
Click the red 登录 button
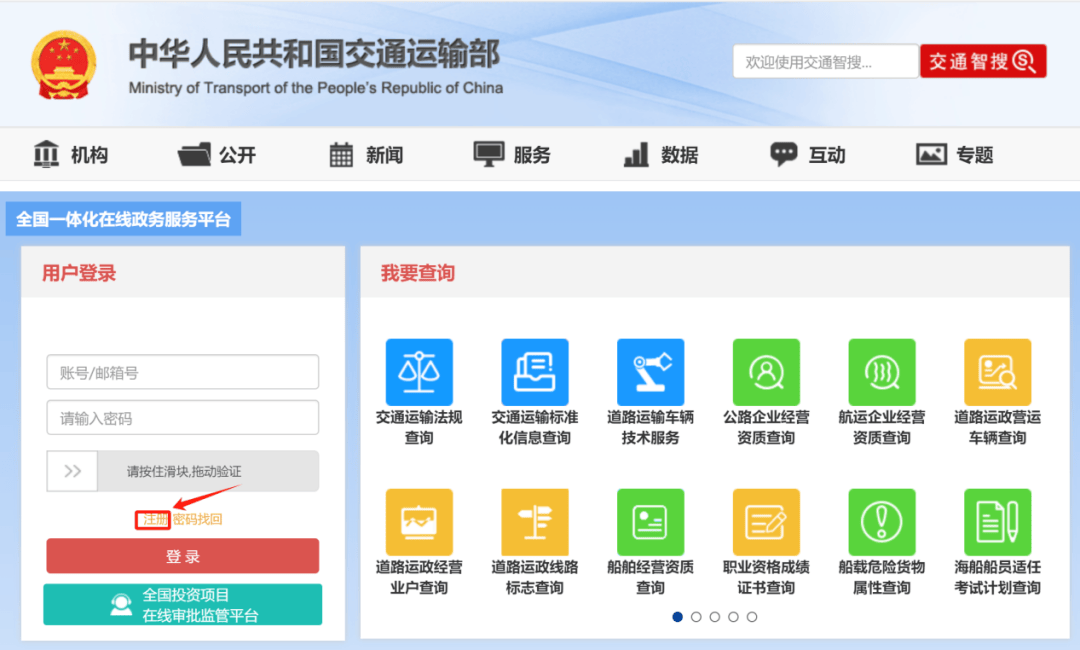click(183, 556)
